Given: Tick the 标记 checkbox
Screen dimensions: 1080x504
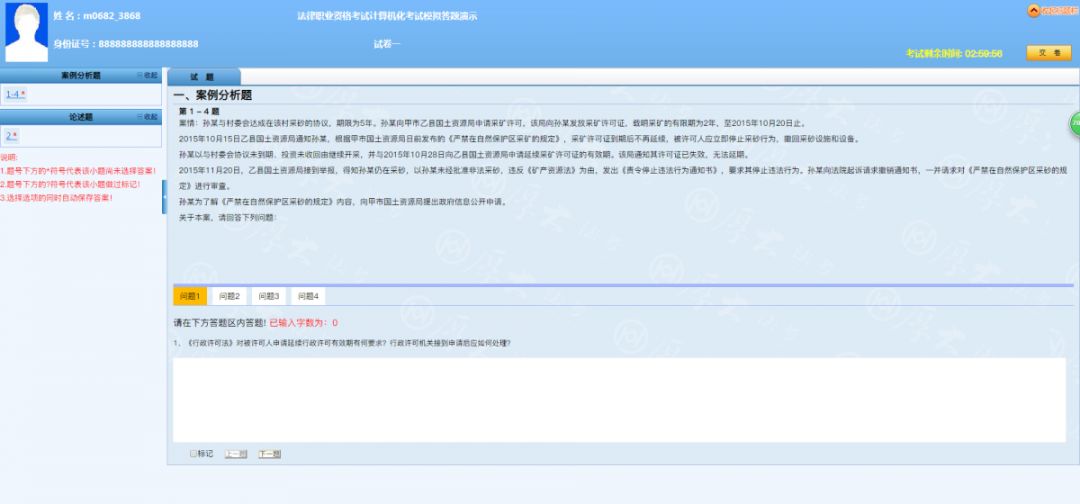Looking at the screenshot, I should [x=194, y=454].
